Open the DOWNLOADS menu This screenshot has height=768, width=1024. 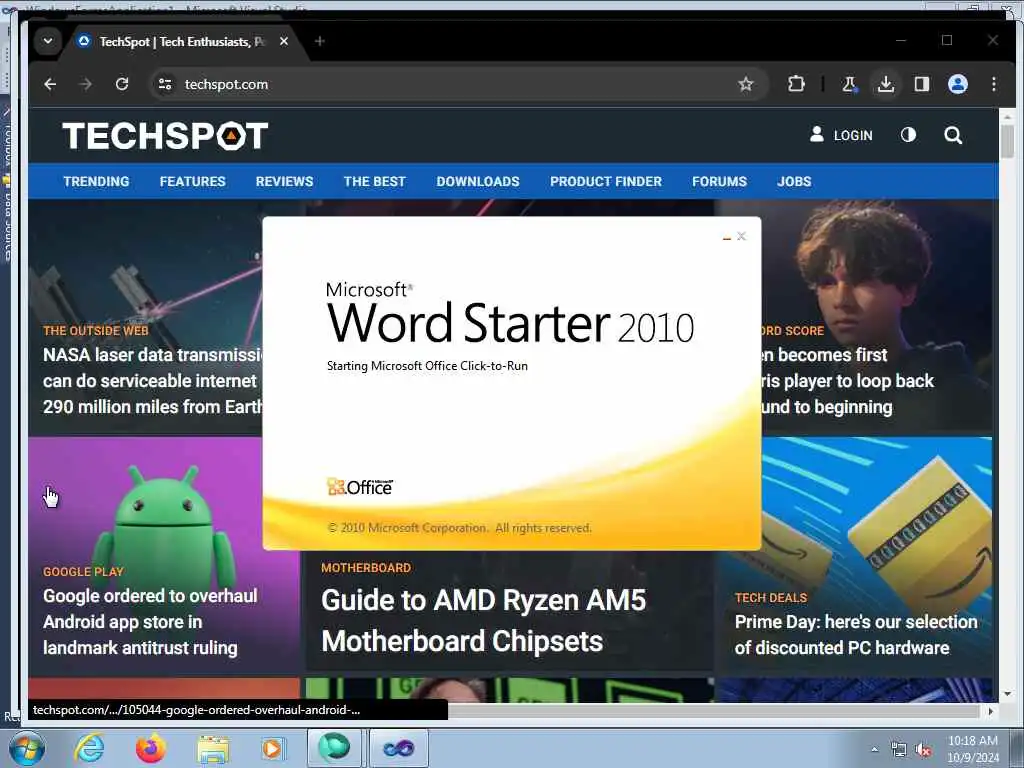(478, 182)
